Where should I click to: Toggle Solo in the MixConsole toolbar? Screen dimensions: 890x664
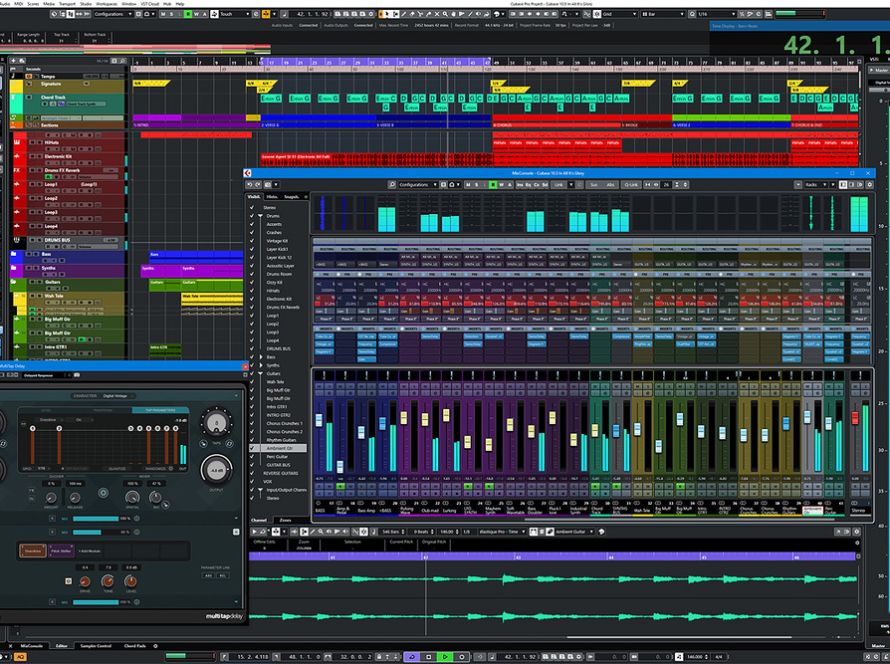click(x=476, y=184)
